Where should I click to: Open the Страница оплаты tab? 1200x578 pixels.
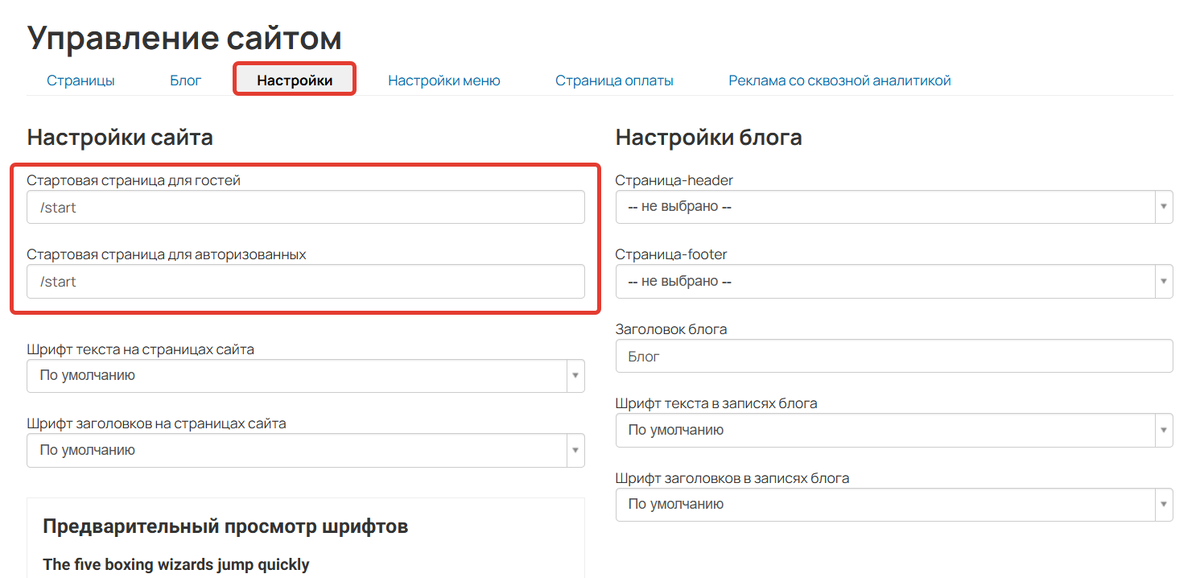(x=614, y=80)
